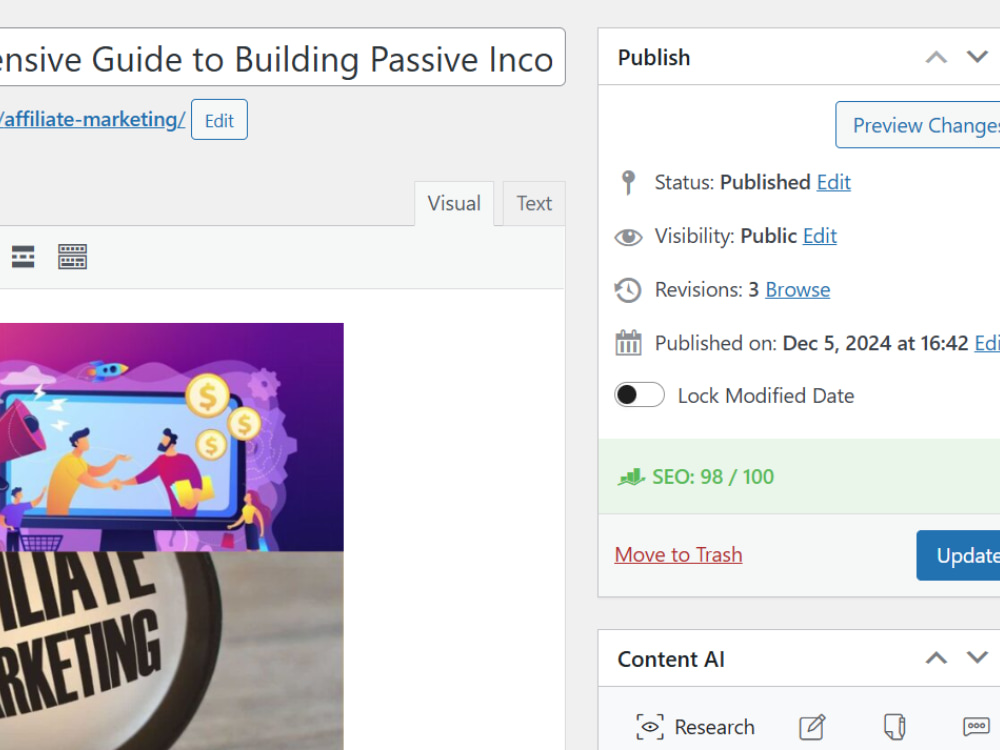
Task: Click the SEO score chart icon
Action: coord(631,476)
